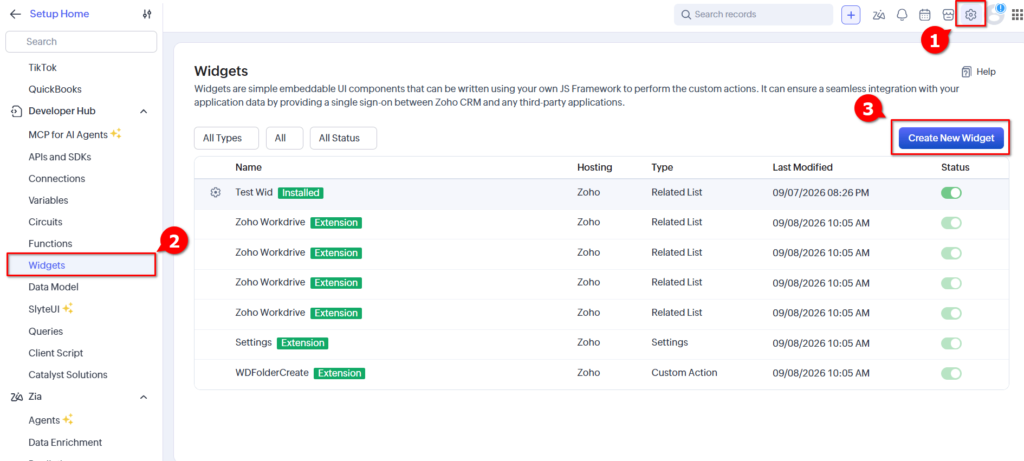The width and height of the screenshot is (1024, 461).
Task: Collapse the Zia section chevron
Action: pos(144,397)
